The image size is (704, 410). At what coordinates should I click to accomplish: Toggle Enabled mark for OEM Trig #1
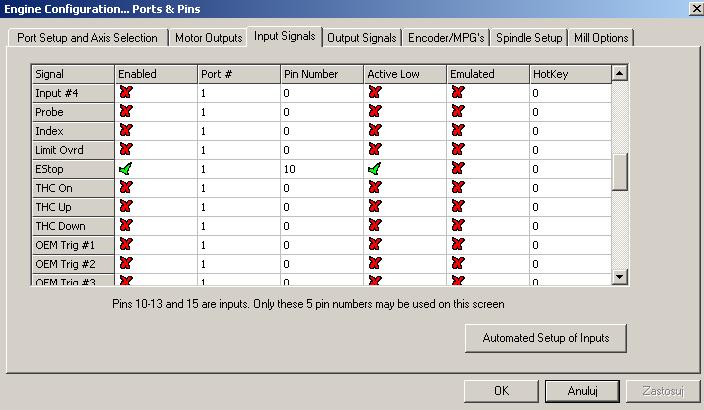(x=126, y=244)
